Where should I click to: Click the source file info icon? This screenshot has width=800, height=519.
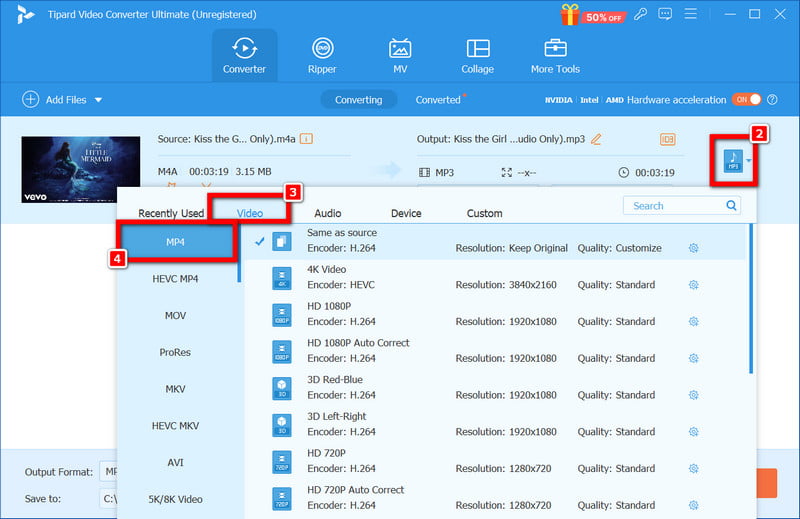pyautogui.click(x=306, y=139)
